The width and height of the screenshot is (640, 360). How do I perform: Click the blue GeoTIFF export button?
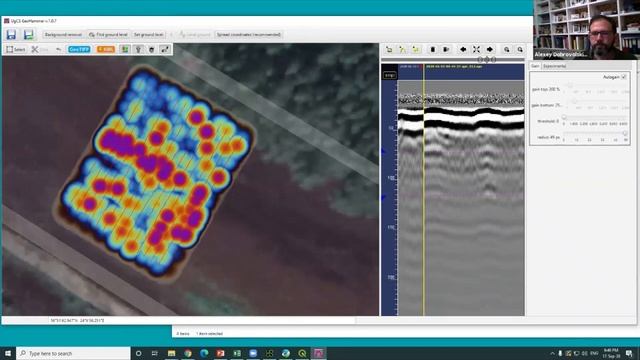click(79, 49)
